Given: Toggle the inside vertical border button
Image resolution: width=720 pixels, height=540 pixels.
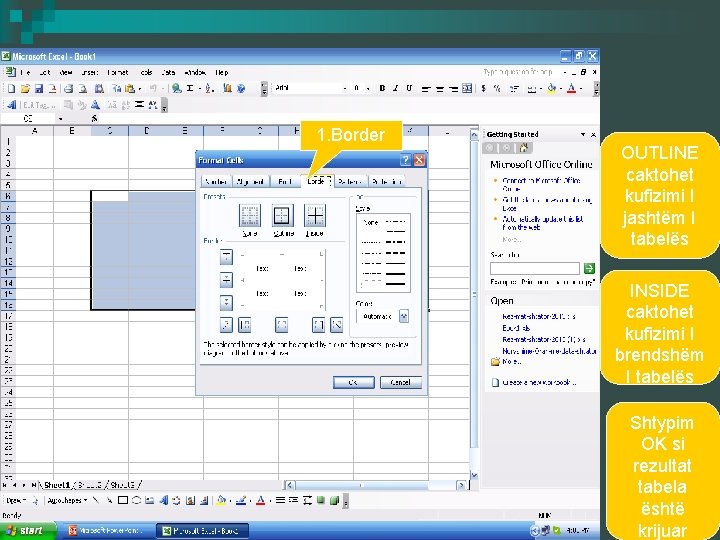Looking at the screenshot, I should (281, 325).
